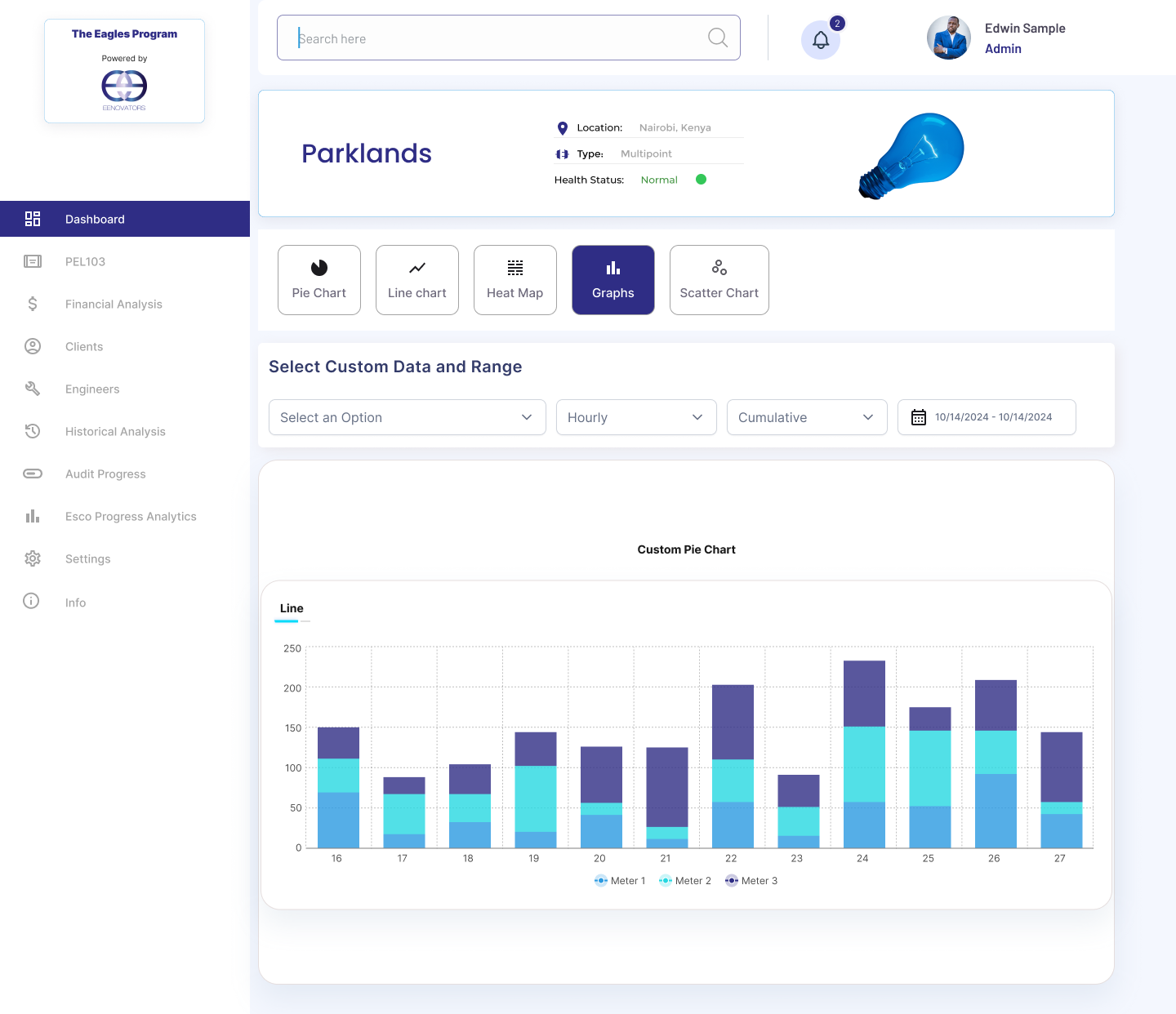
Task: Switch to Scatter Chart view
Action: 719,280
